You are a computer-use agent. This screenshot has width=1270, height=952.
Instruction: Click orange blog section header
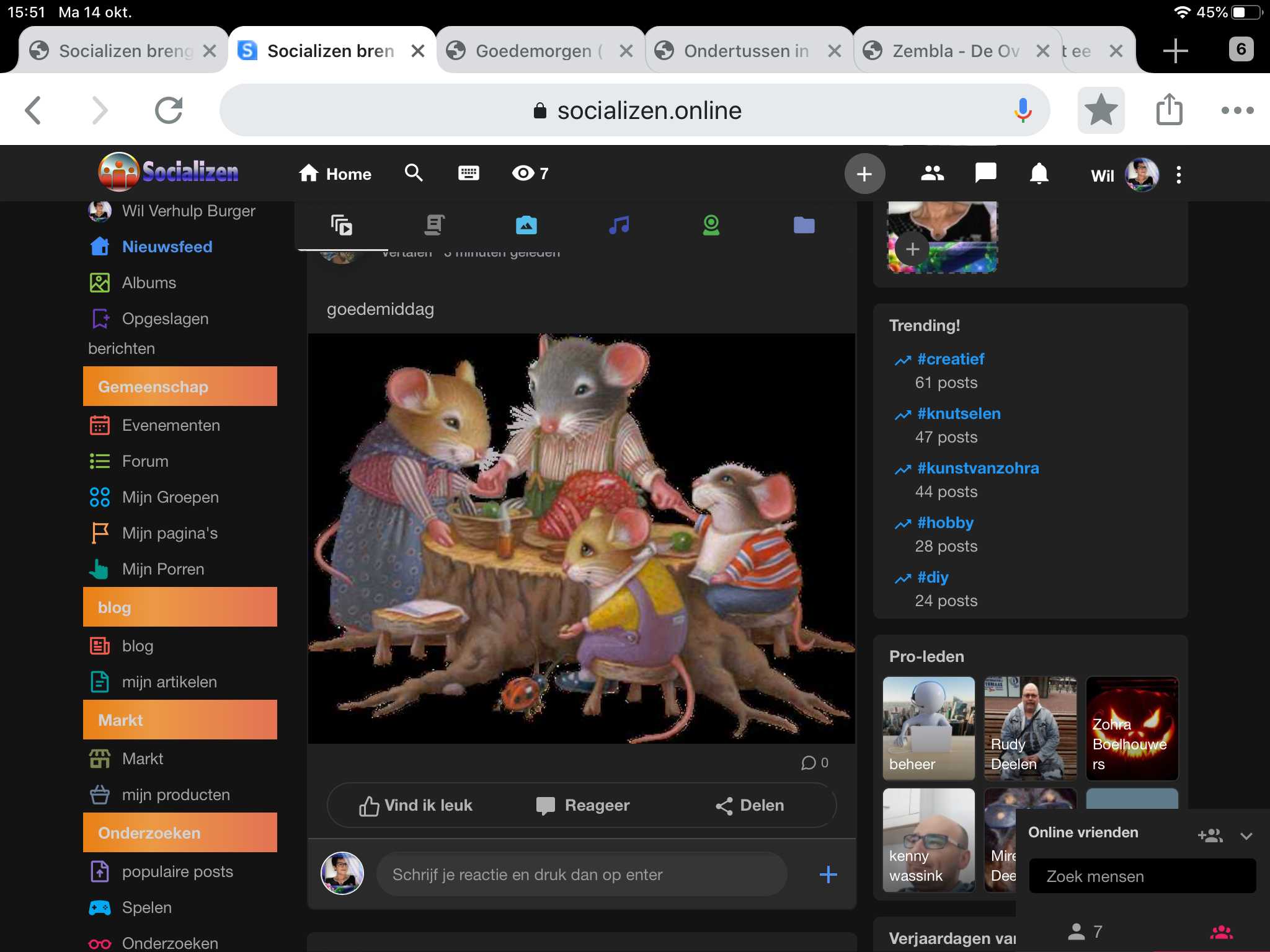[180, 607]
